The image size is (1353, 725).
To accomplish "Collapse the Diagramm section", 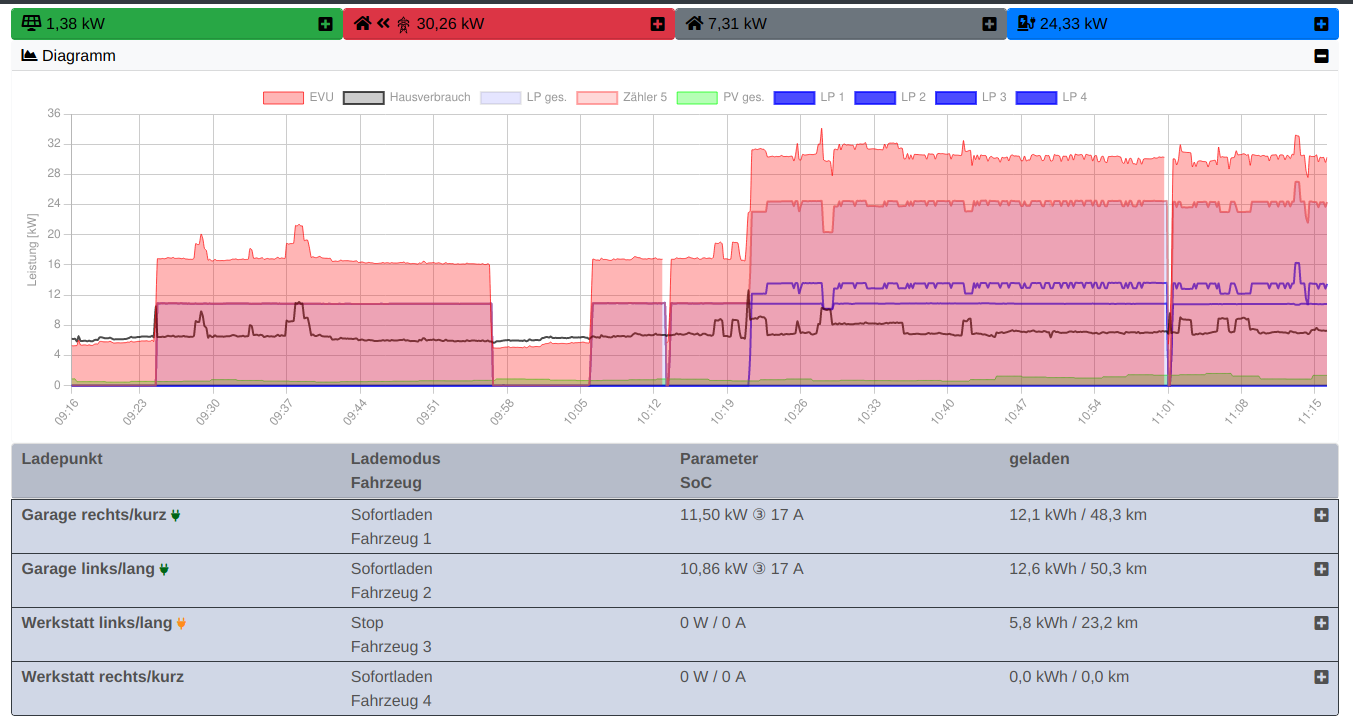I will (1321, 56).
